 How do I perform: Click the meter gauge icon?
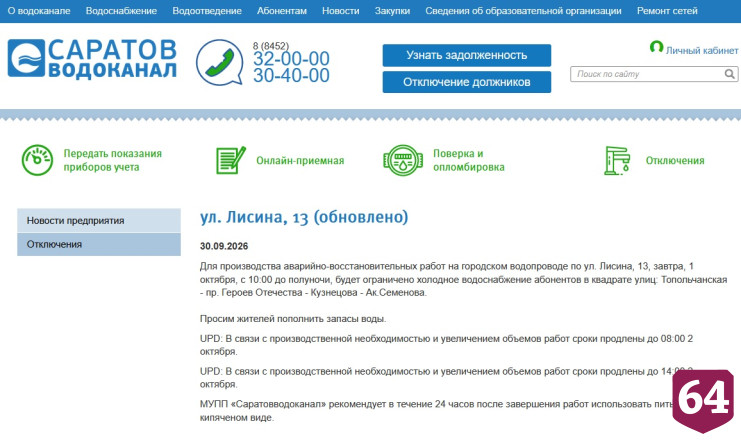pos(37,160)
